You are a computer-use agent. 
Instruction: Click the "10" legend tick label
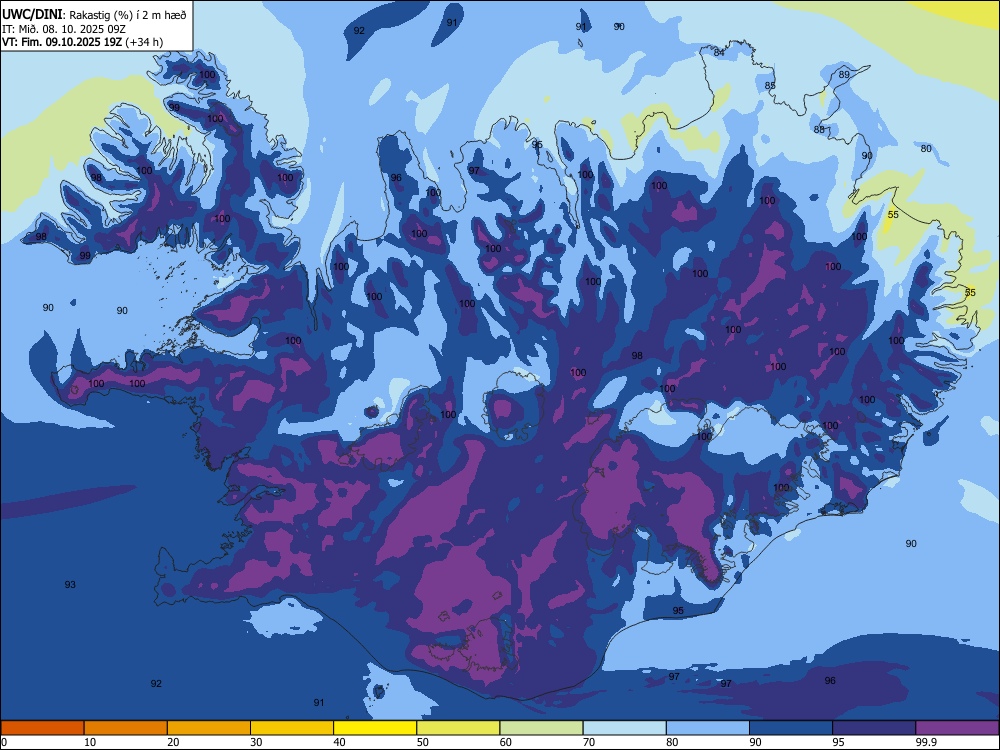[x=90, y=742]
